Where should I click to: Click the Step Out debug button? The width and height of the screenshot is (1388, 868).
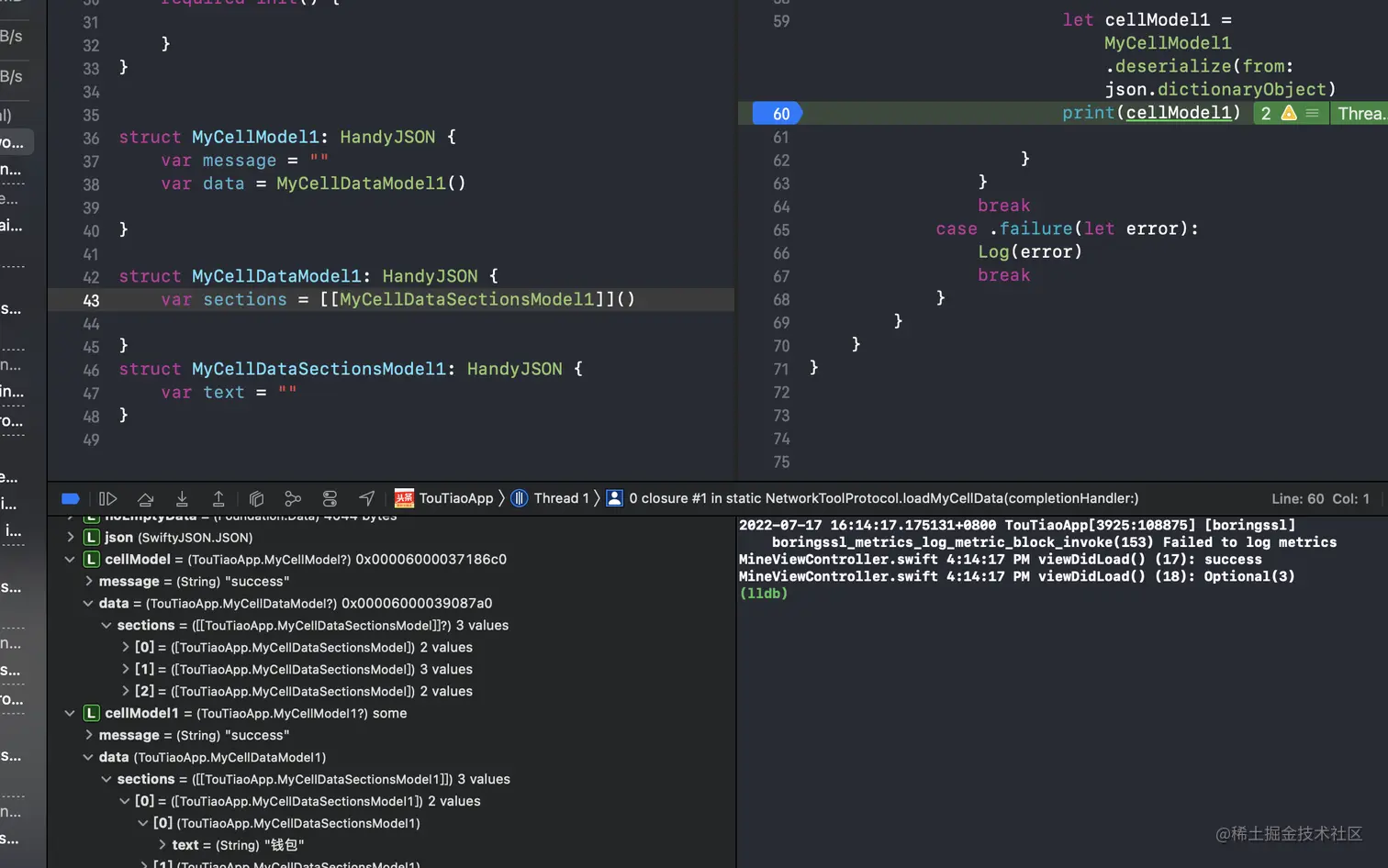218,498
